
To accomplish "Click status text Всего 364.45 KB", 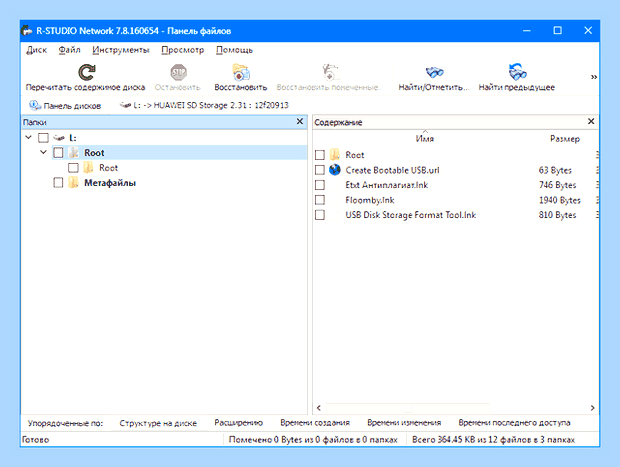I will (x=493, y=440).
